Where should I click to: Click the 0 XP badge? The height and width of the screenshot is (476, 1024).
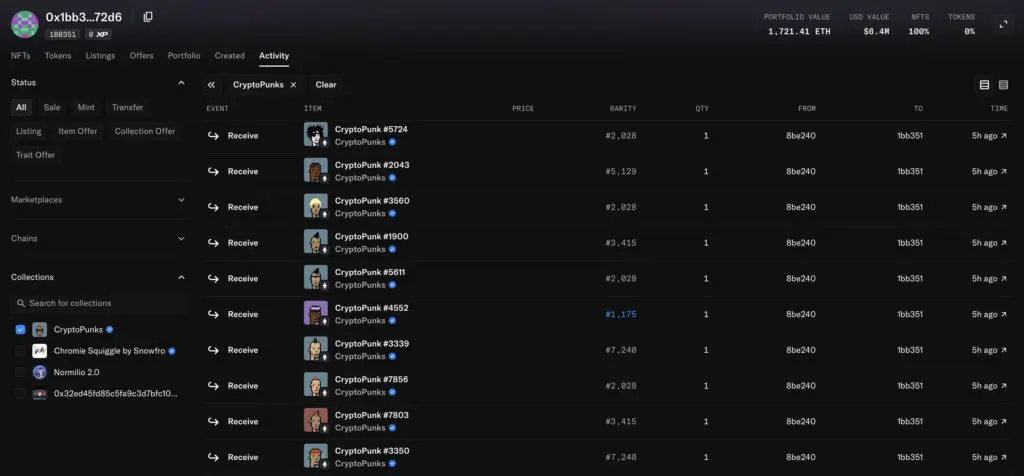pyautogui.click(x=98, y=34)
